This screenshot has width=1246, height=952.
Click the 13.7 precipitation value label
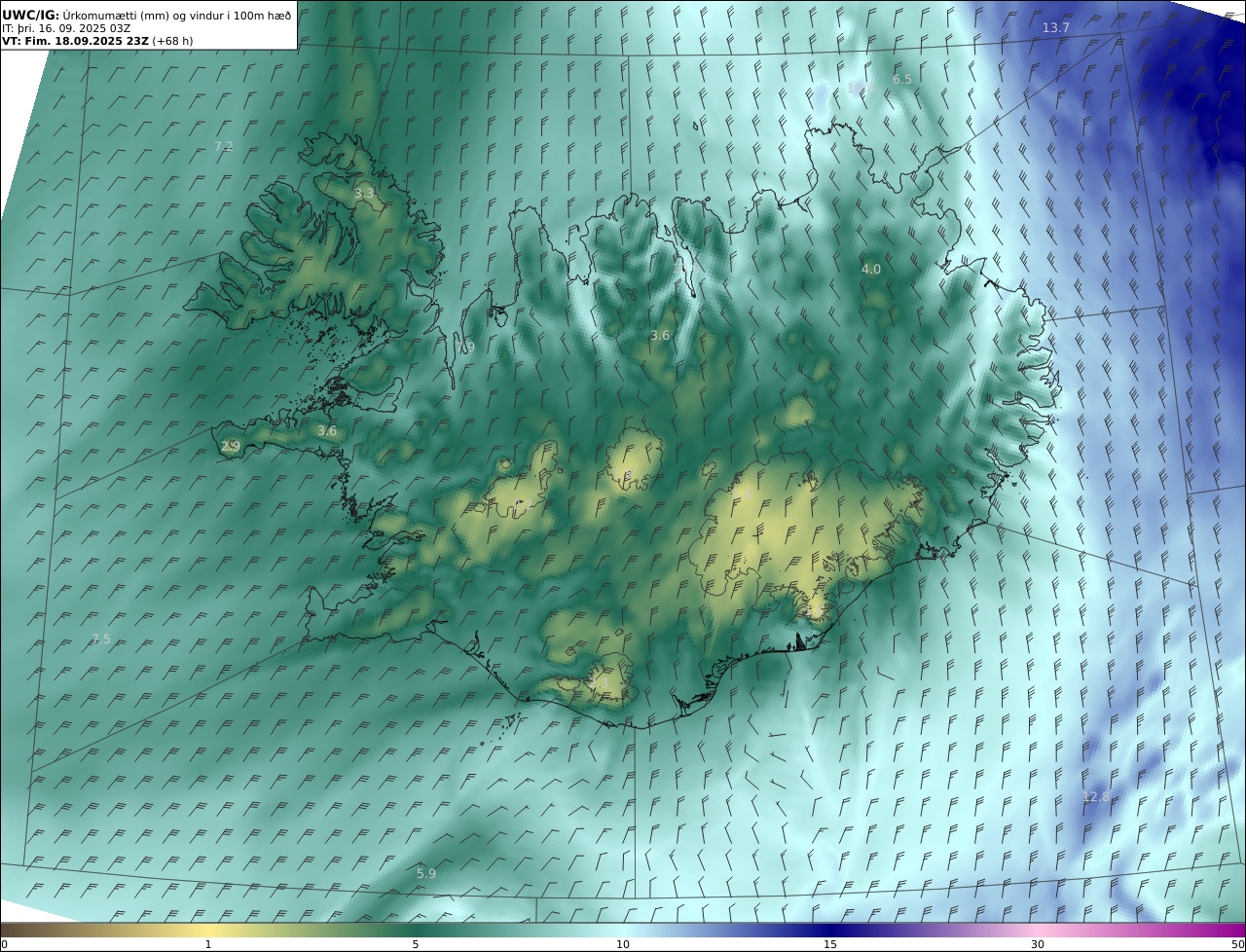[1056, 27]
